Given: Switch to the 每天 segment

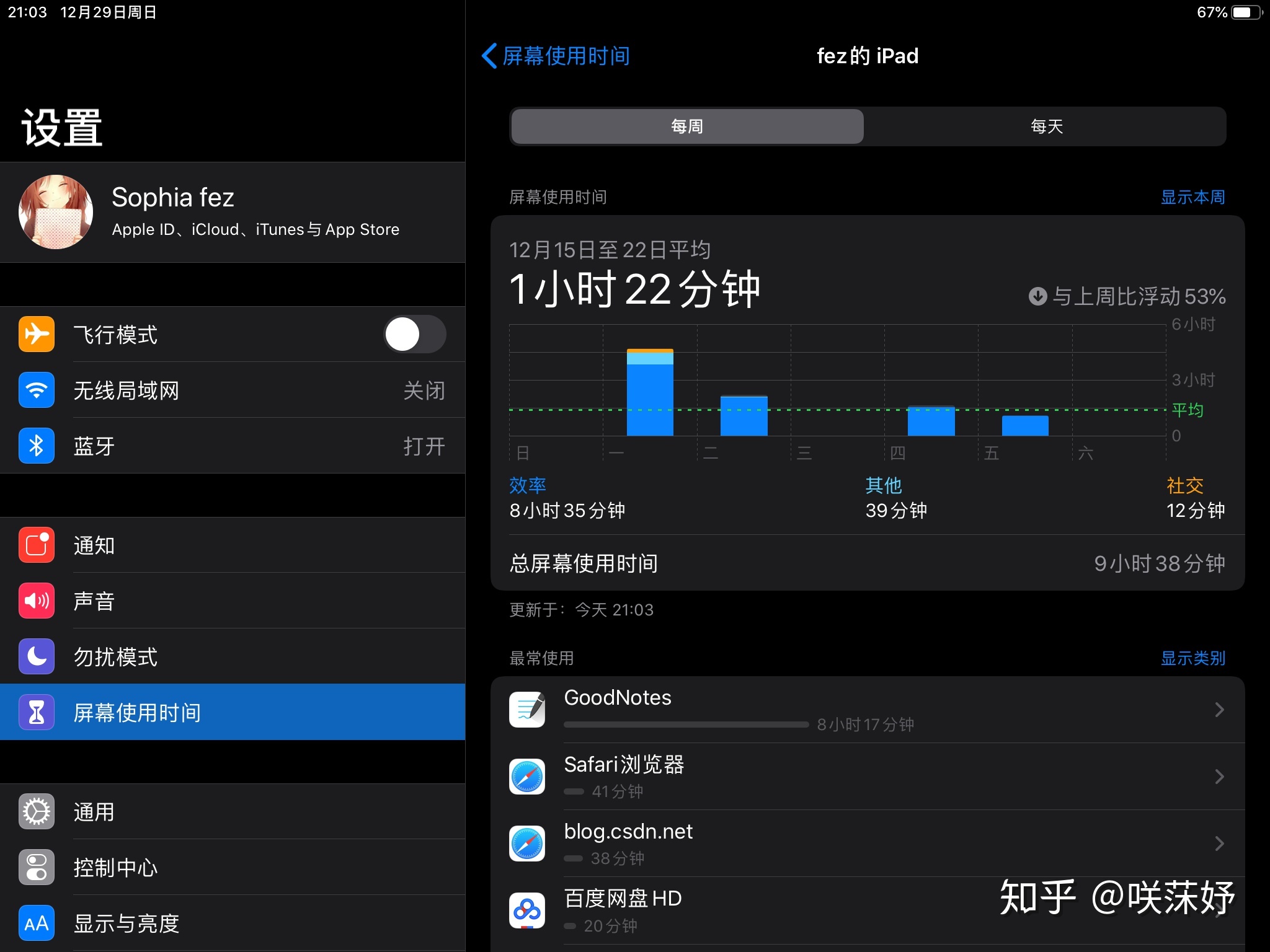Looking at the screenshot, I should tap(1046, 126).
